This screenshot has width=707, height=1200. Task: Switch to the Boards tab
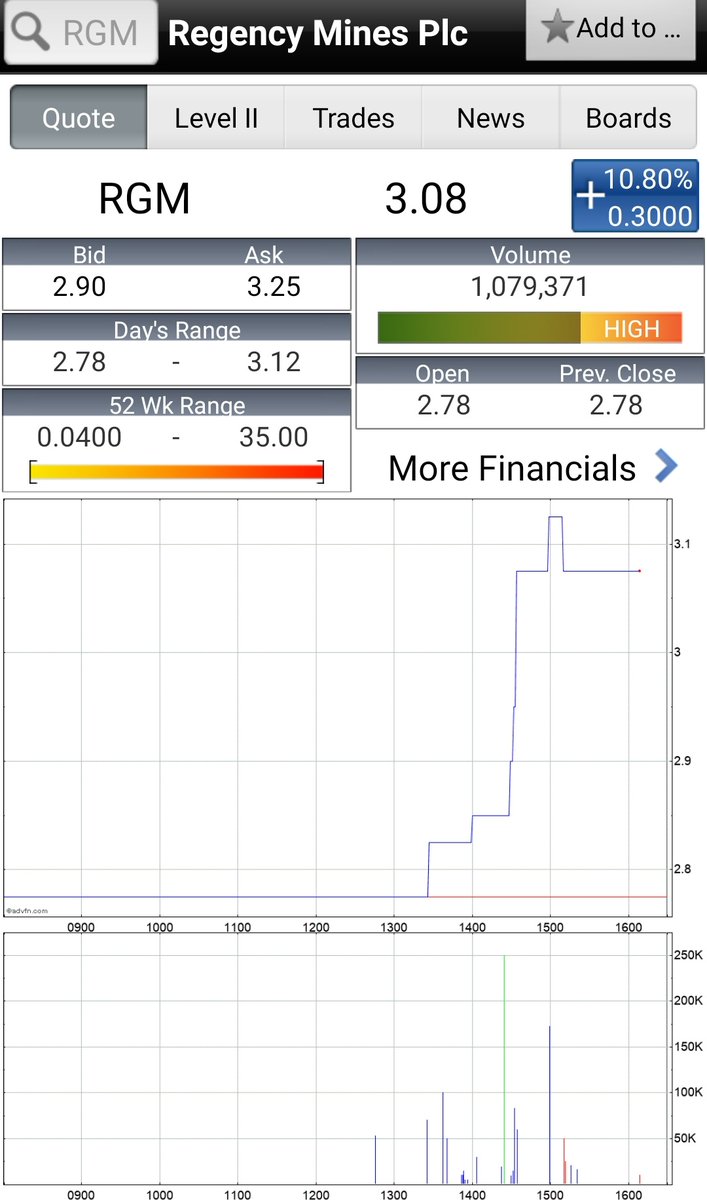[x=628, y=118]
